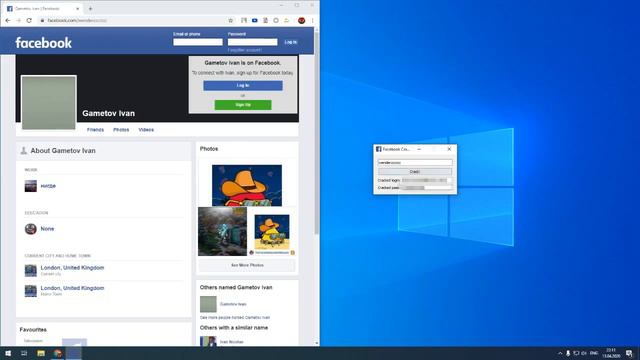Click the facebook logo in the header
The image size is (640, 360).
click(x=44, y=43)
